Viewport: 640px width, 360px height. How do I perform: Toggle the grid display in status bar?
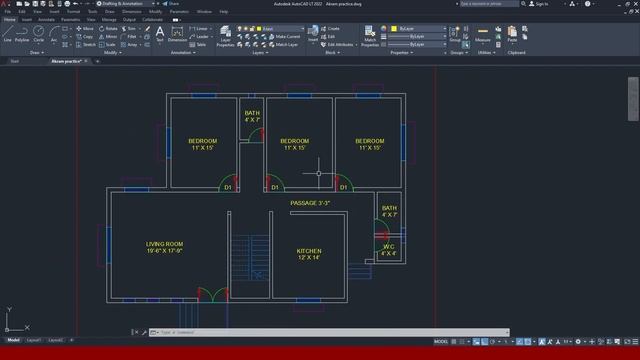[x=454, y=342]
